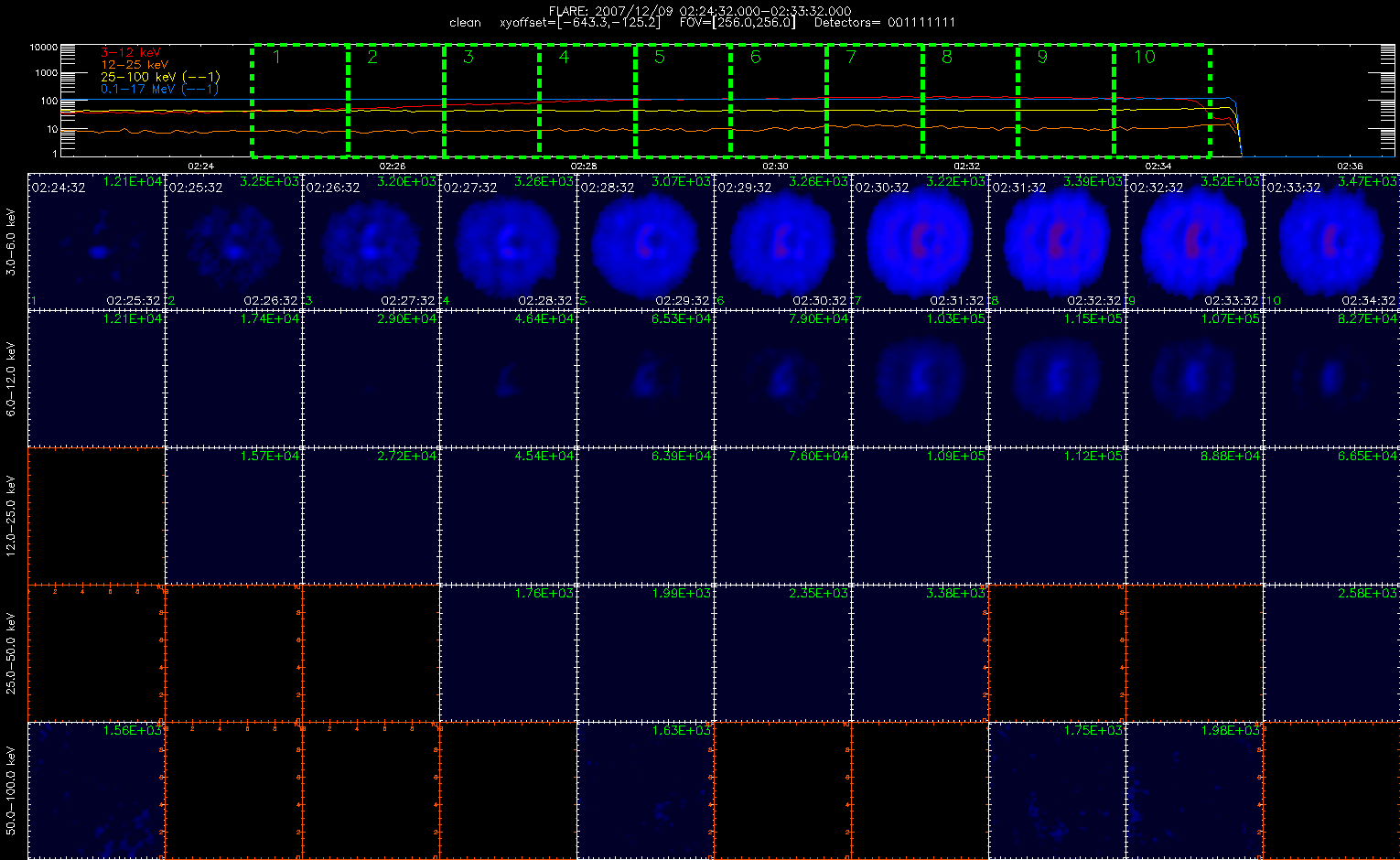Open the 50-100 keV image with peak 1.63E+03
This screenshot has width=1400, height=860.
[x=646, y=790]
